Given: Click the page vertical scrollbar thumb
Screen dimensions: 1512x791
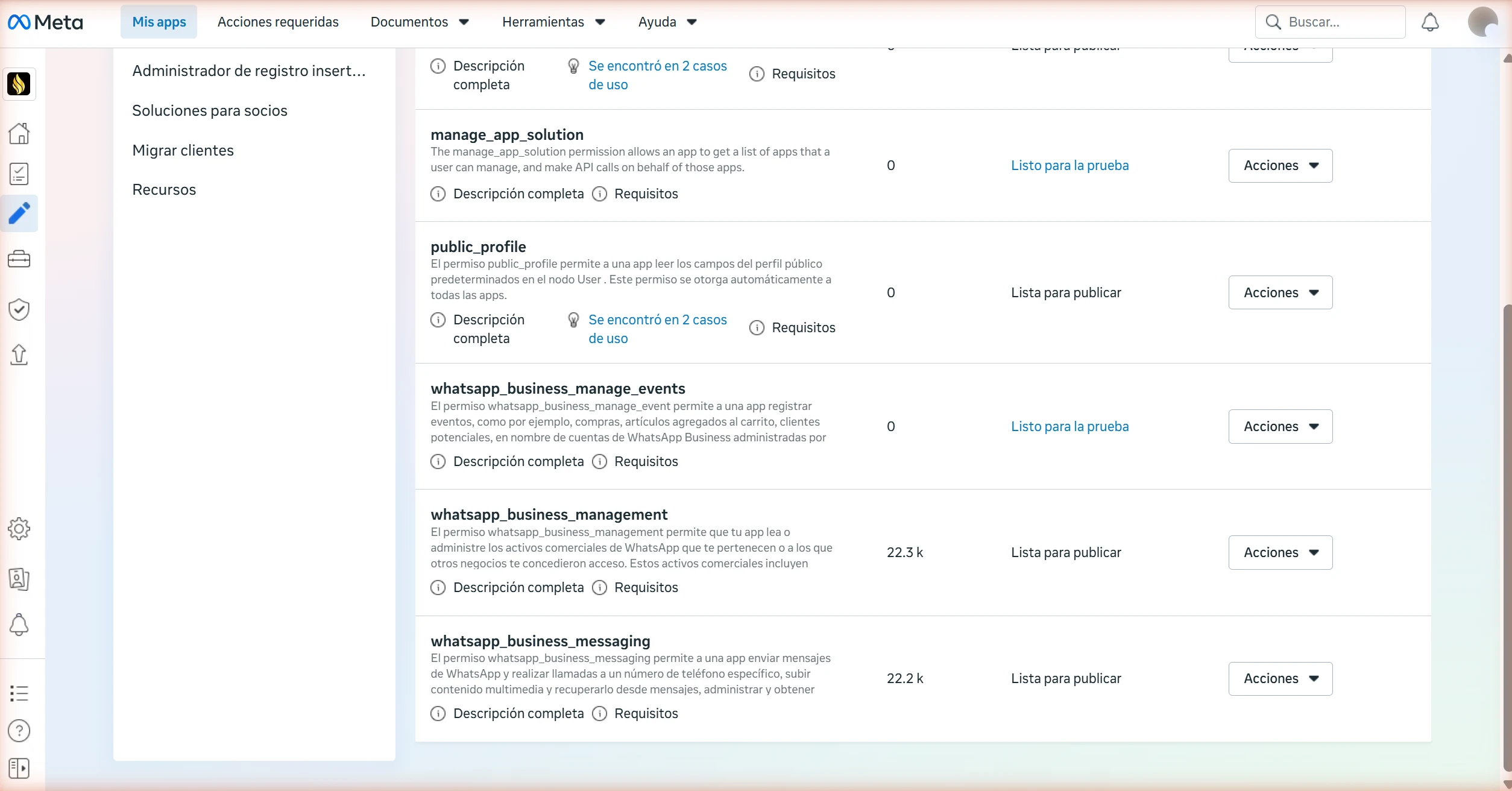Looking at the screenshot, I should click(1507, 537).
